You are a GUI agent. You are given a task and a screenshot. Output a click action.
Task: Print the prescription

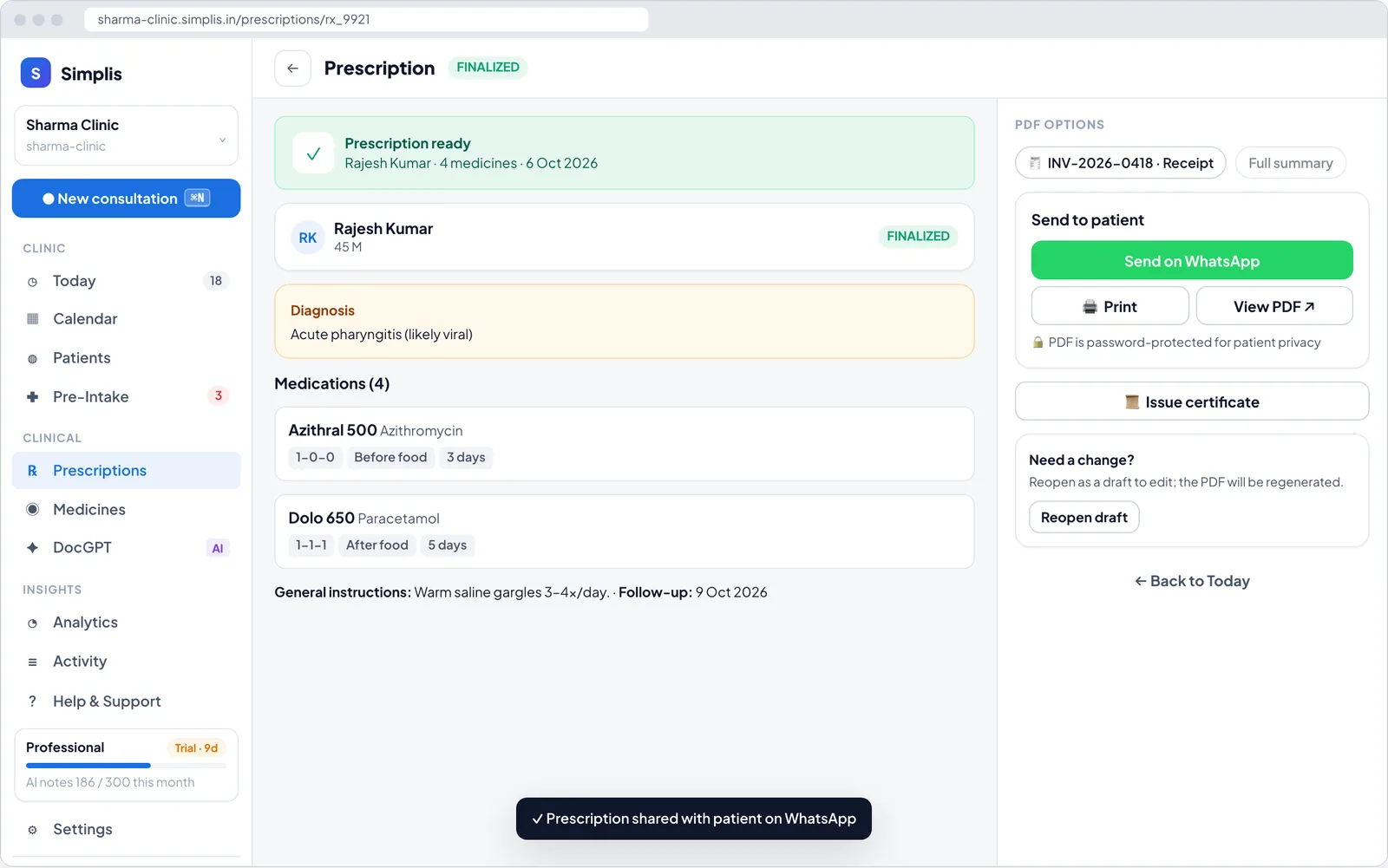pos(1110,306)
